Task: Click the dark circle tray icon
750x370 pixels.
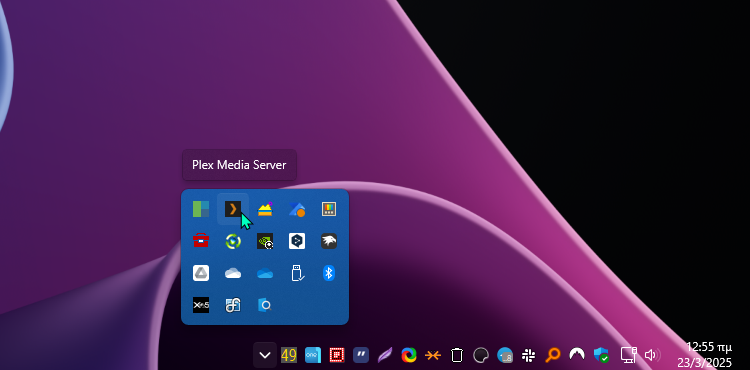Action: 481,355
